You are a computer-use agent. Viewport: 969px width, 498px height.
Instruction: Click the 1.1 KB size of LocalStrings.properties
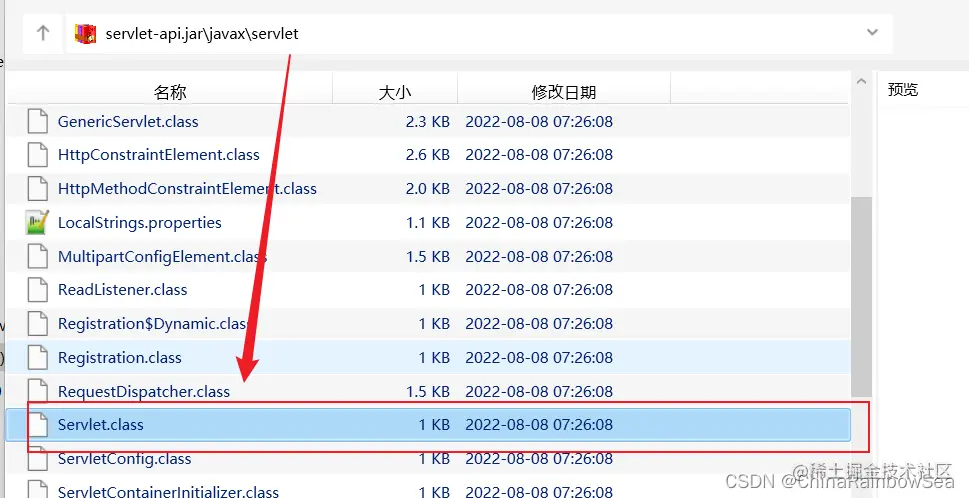428,222
